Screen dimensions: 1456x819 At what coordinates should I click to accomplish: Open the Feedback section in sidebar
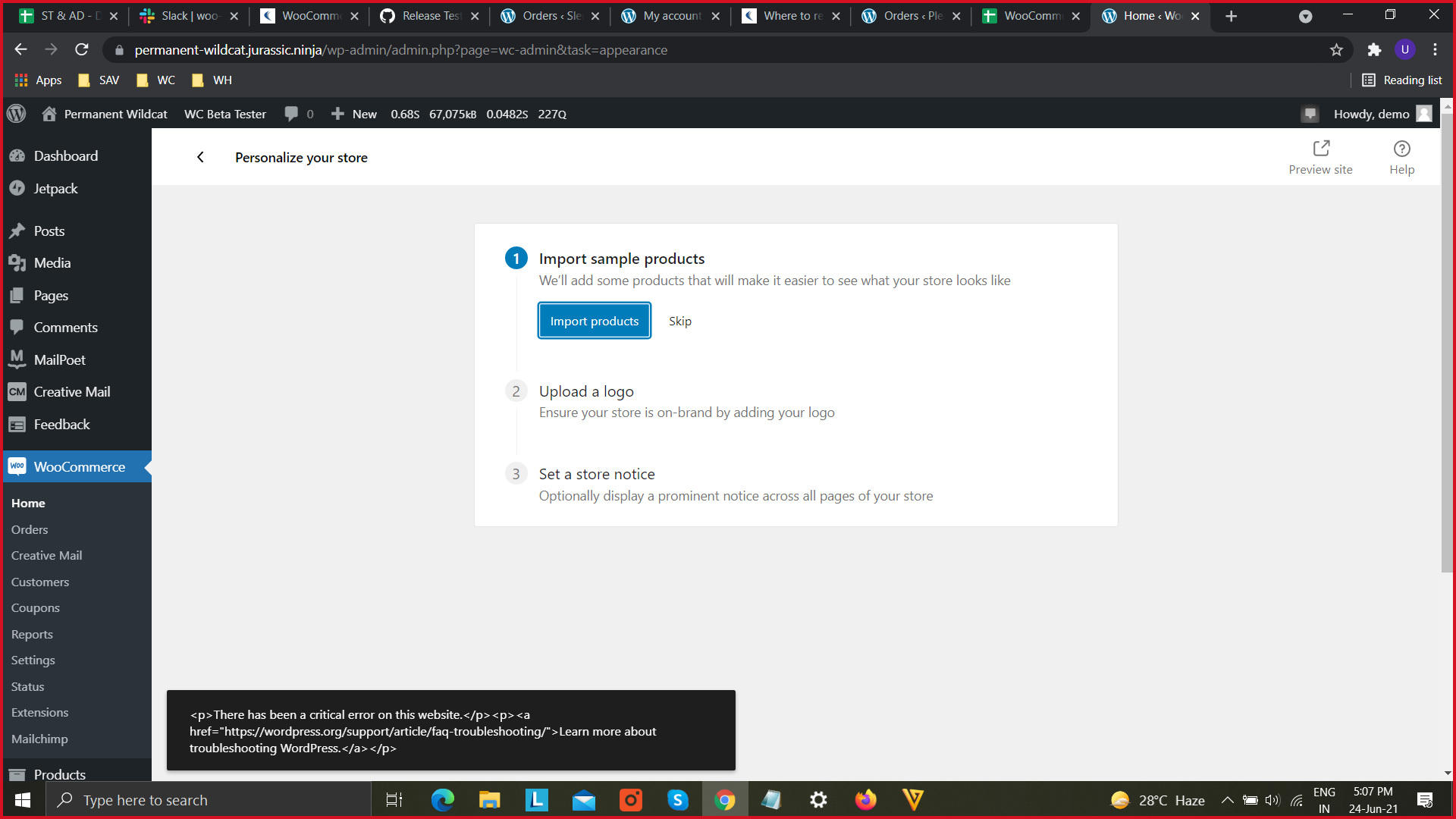[17, 424]
